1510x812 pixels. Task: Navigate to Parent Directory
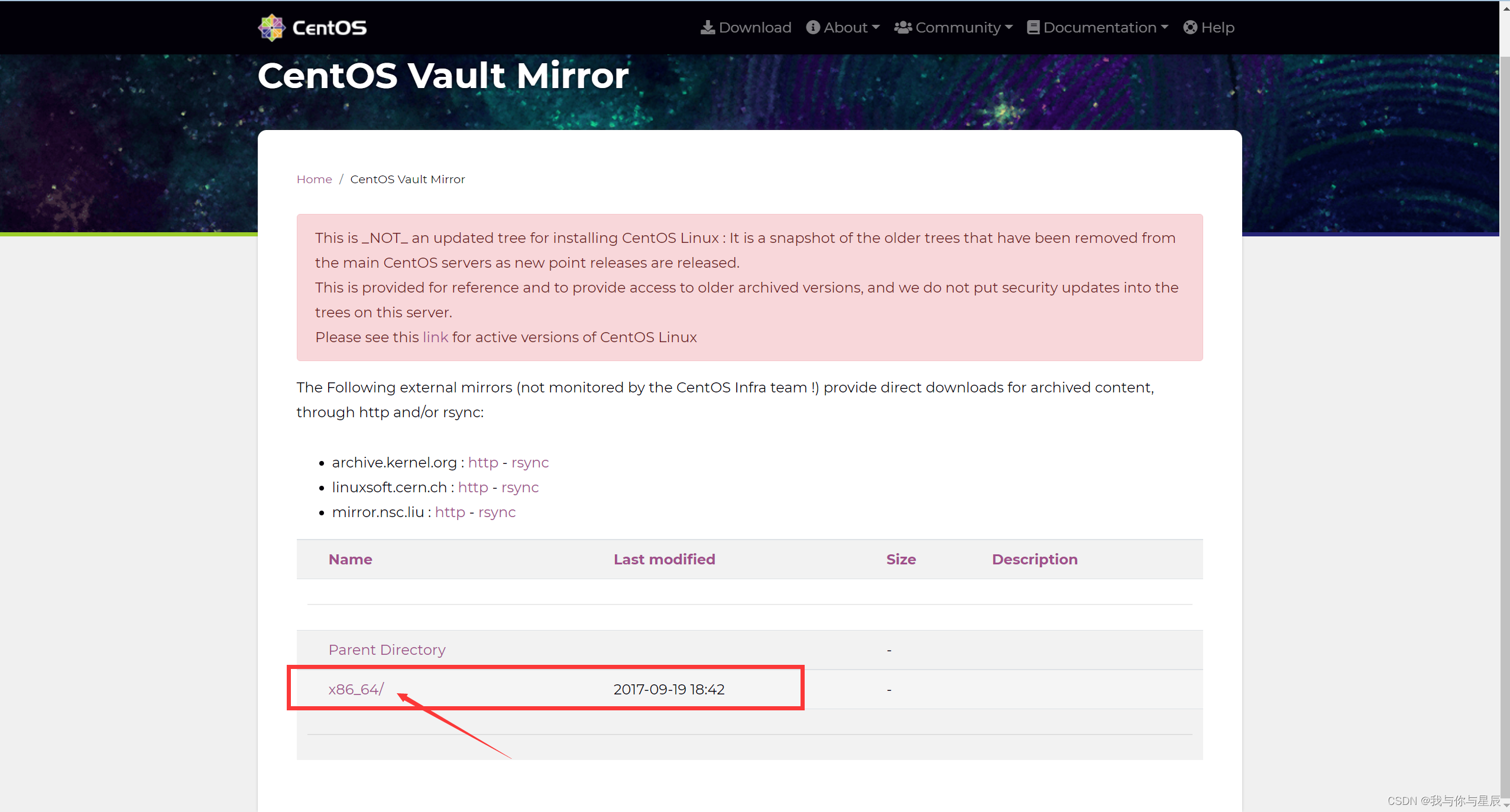387,649
